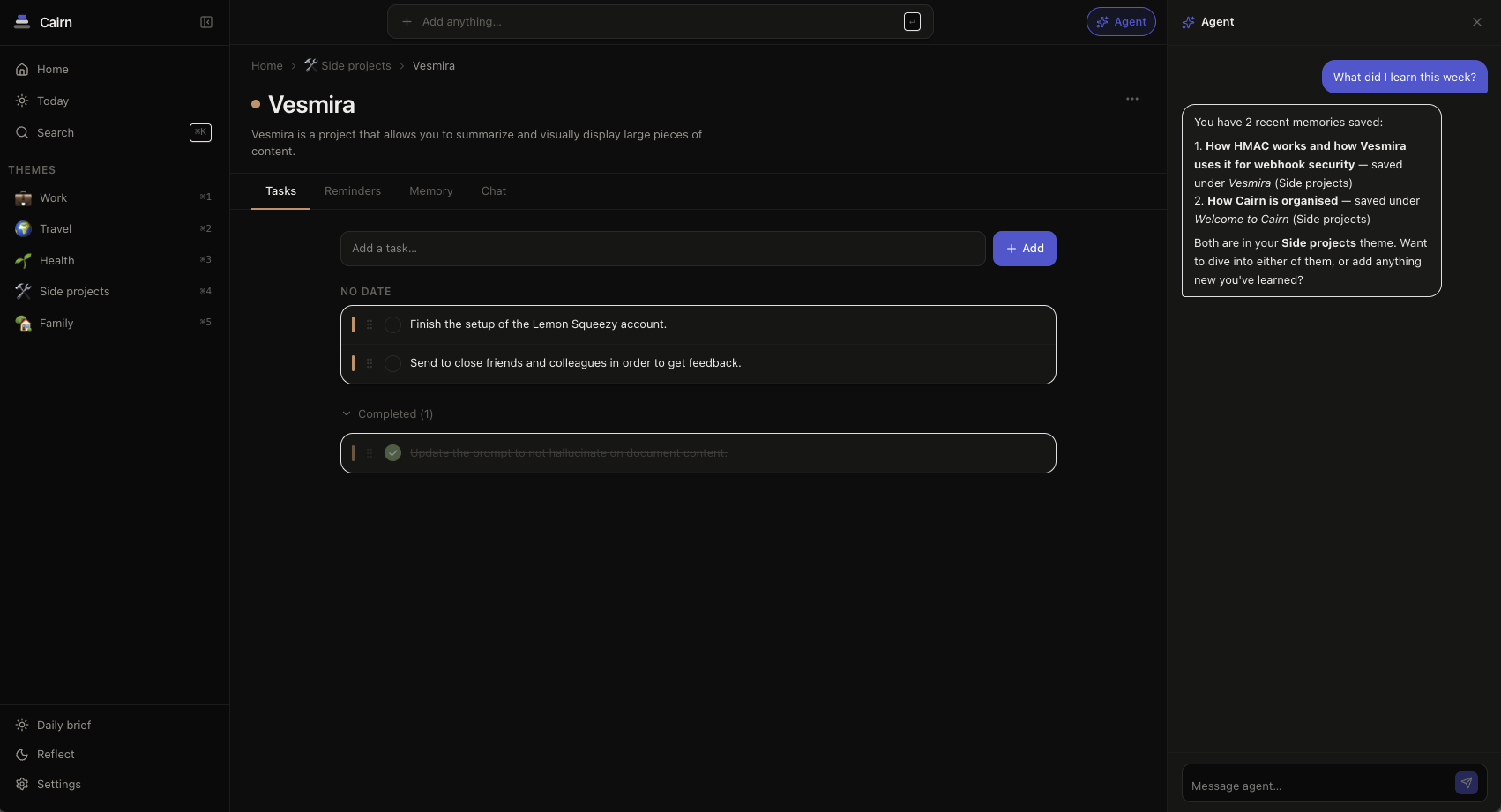Focus the Add a task field
The height and width of the screenshot is (812, 1501).
(663, 249)
